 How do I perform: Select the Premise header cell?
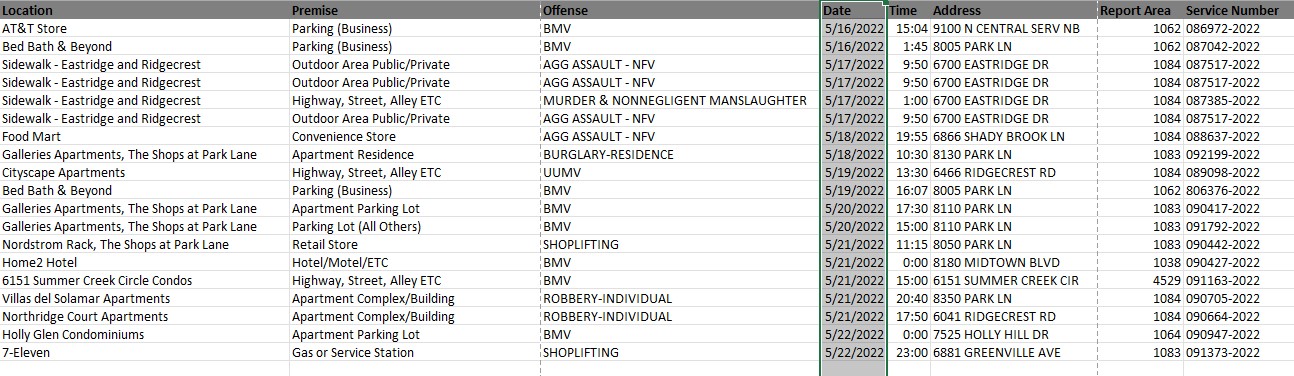[x=415, y=10]
